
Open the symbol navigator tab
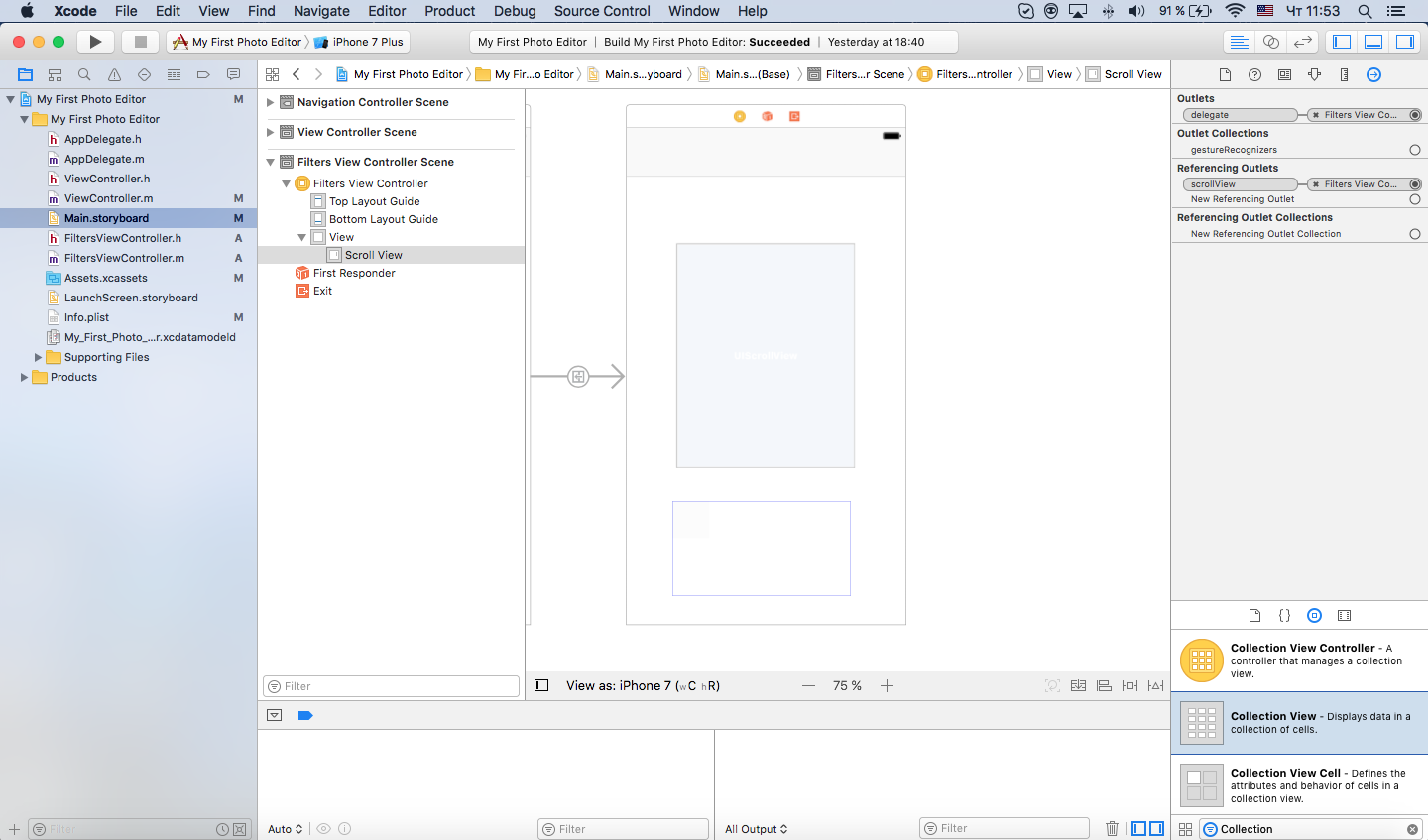(55, 74)
